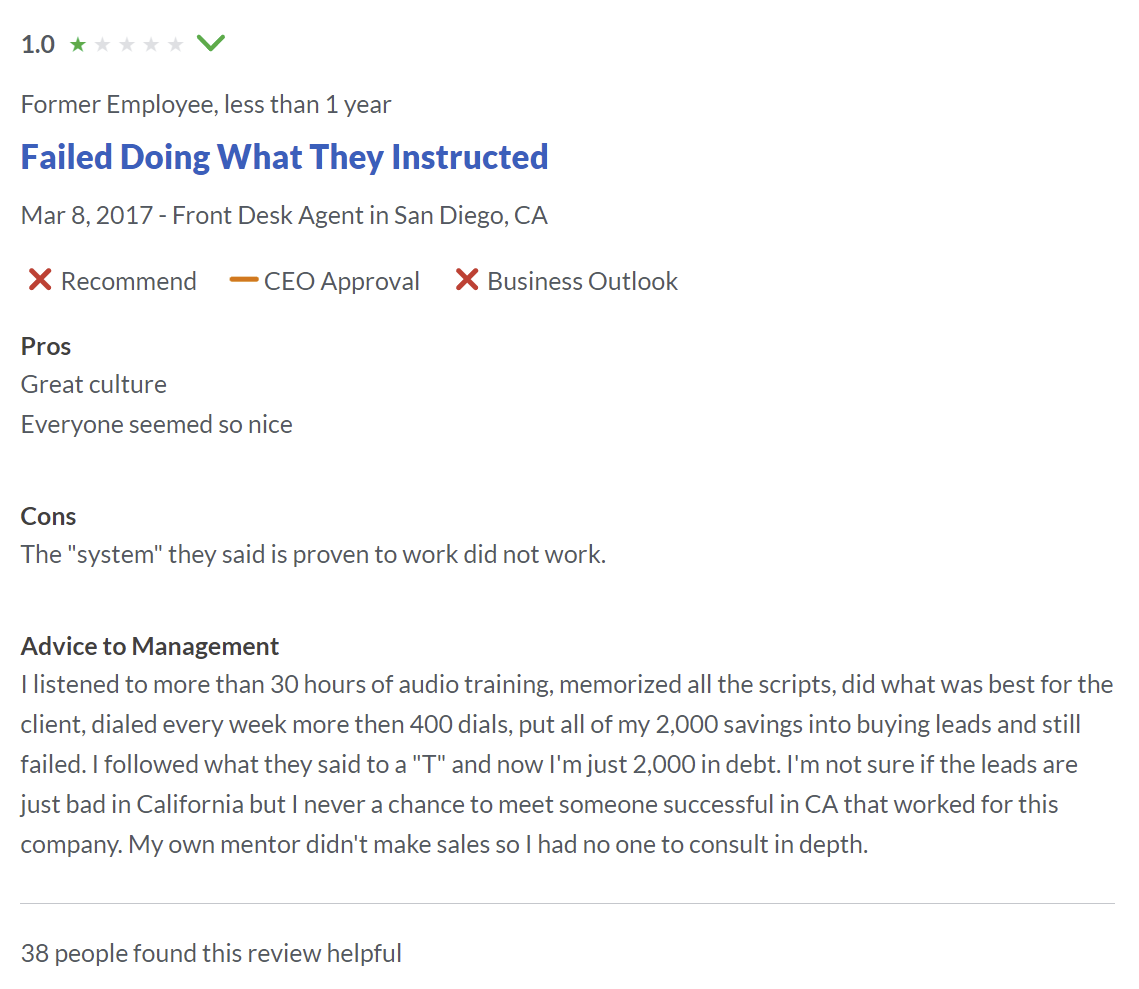
Task: Click the 1.0 rating number
Action: [x=38, y=45]
